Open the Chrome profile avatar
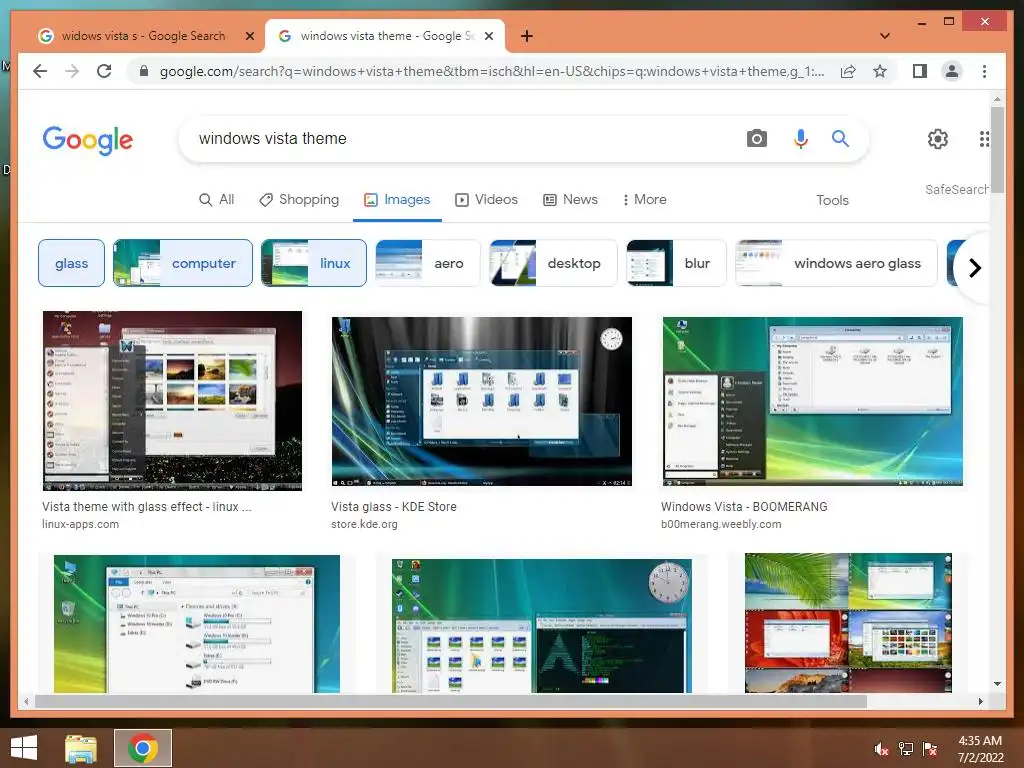1024x768 pixels. (952, 71)
